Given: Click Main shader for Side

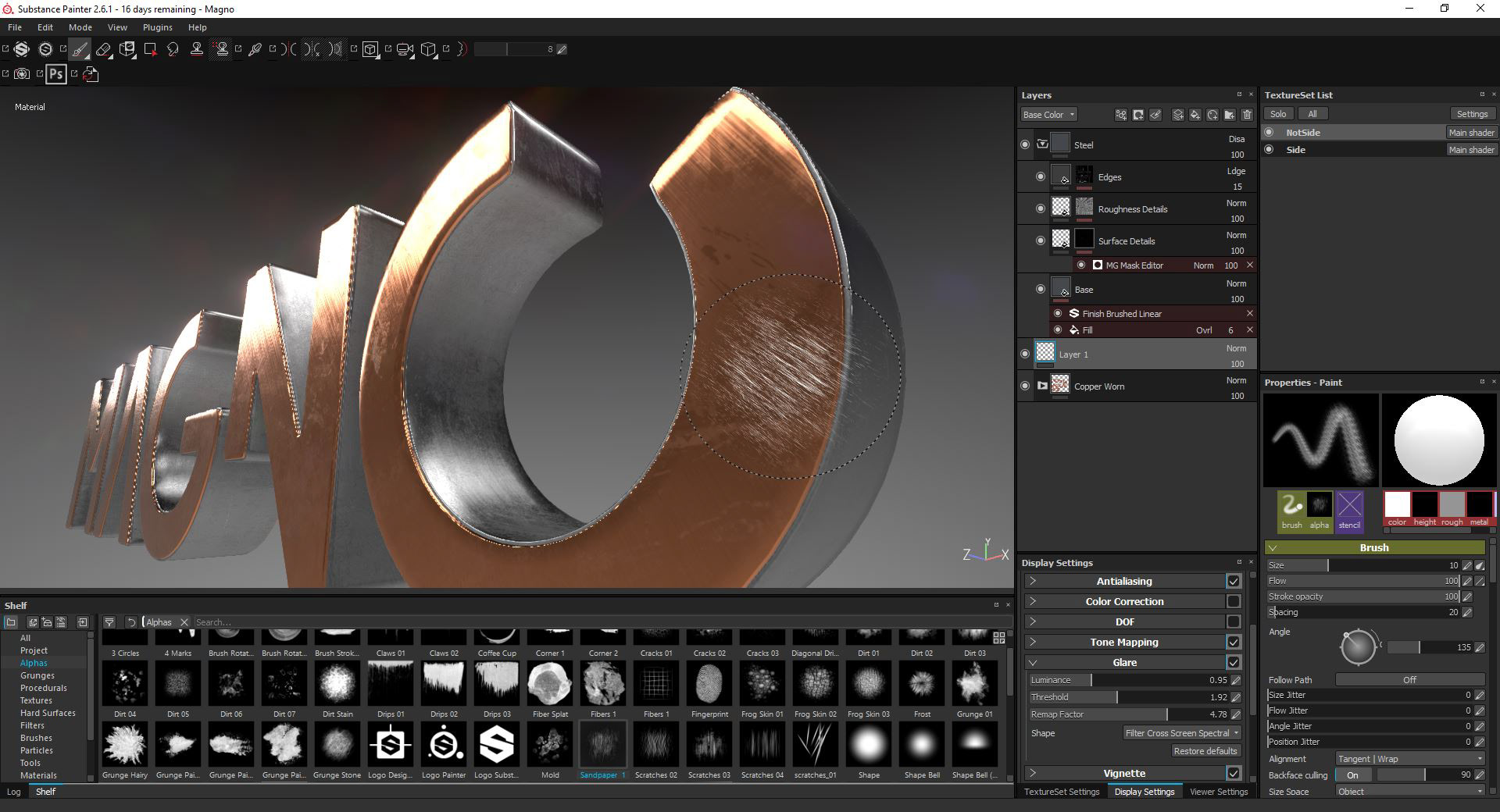Looking at the screenshot, I should (x=1471, y=150).
